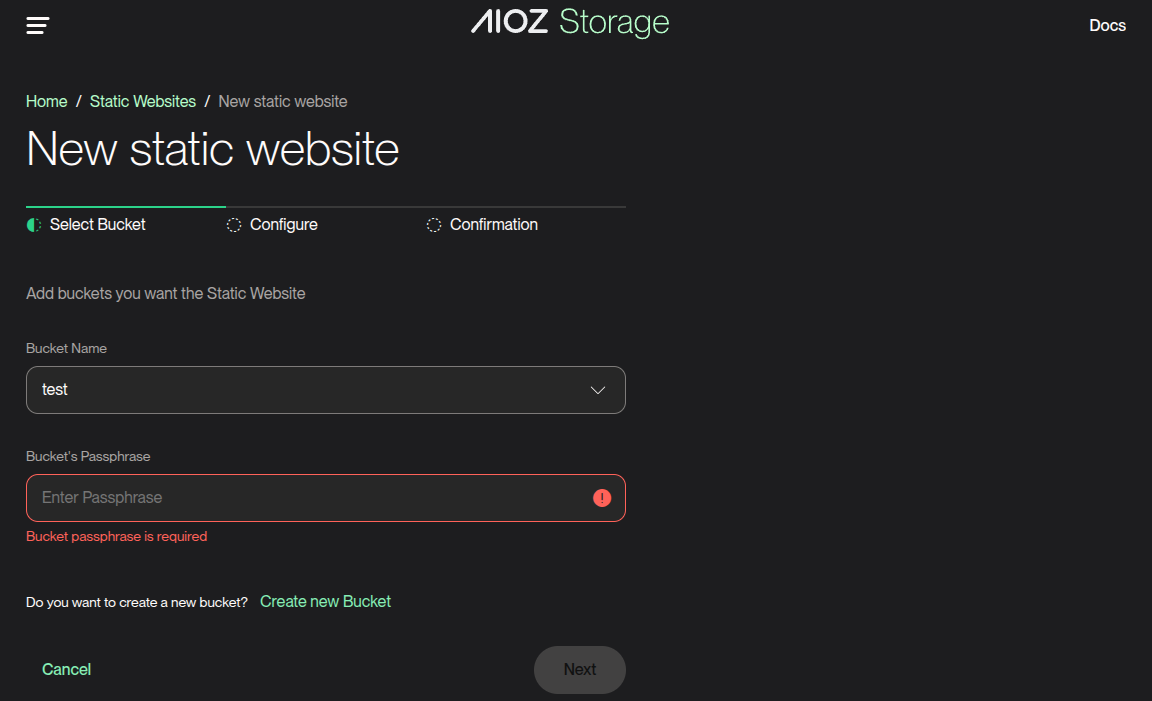Click the AIOZ Storage logo
The width and height of the screenshot is (1152, 701).
[x=570, y=22]
